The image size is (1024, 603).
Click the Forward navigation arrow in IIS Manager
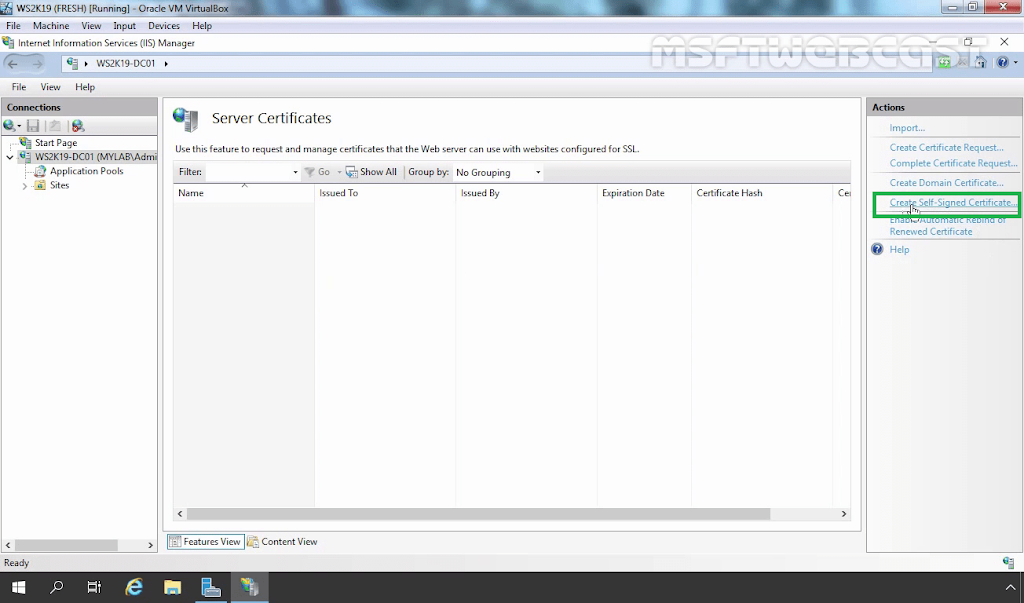[x=36, y=63]
